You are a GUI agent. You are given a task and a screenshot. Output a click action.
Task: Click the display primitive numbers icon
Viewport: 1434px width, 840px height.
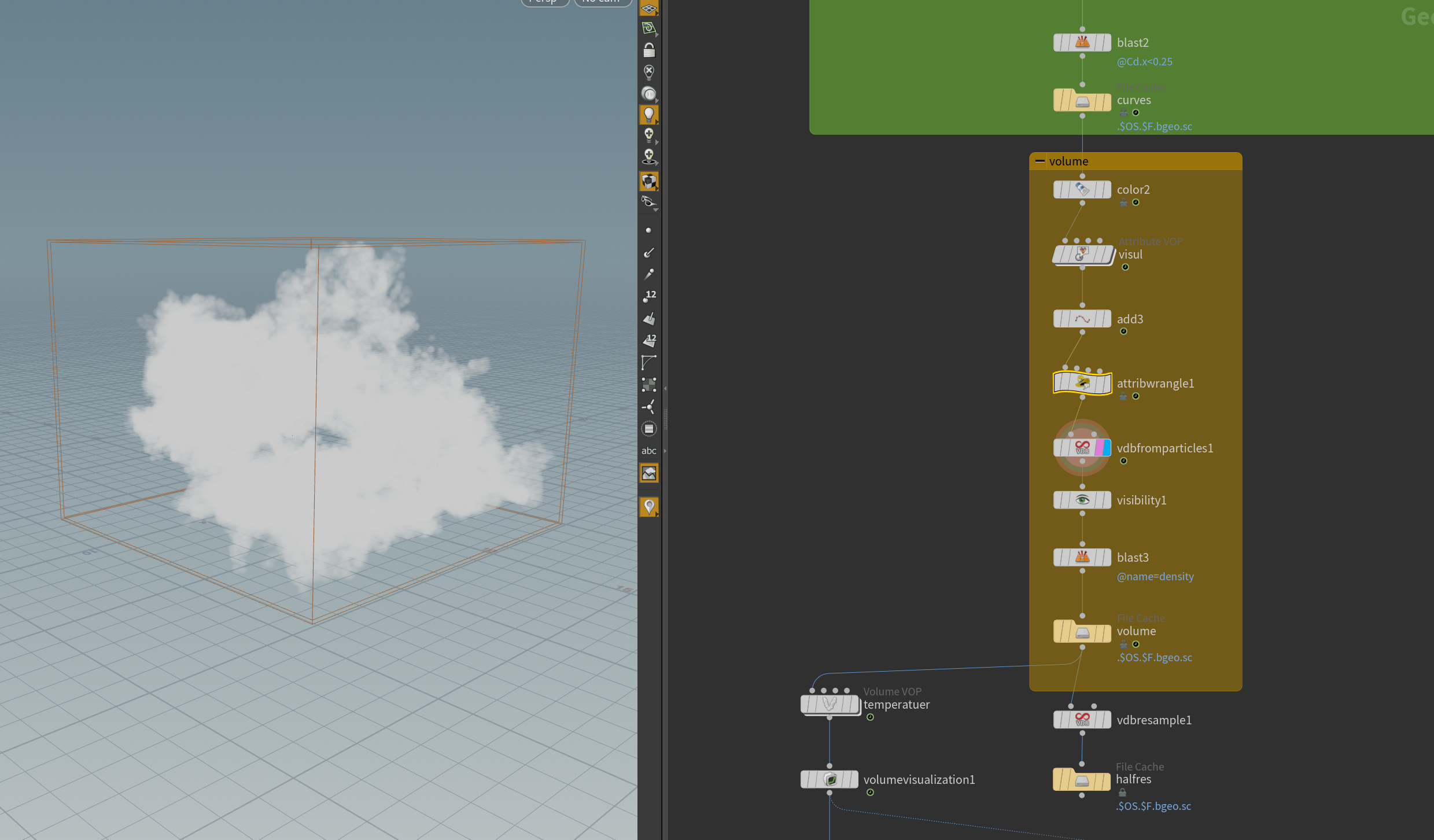[x=649, y=340]
